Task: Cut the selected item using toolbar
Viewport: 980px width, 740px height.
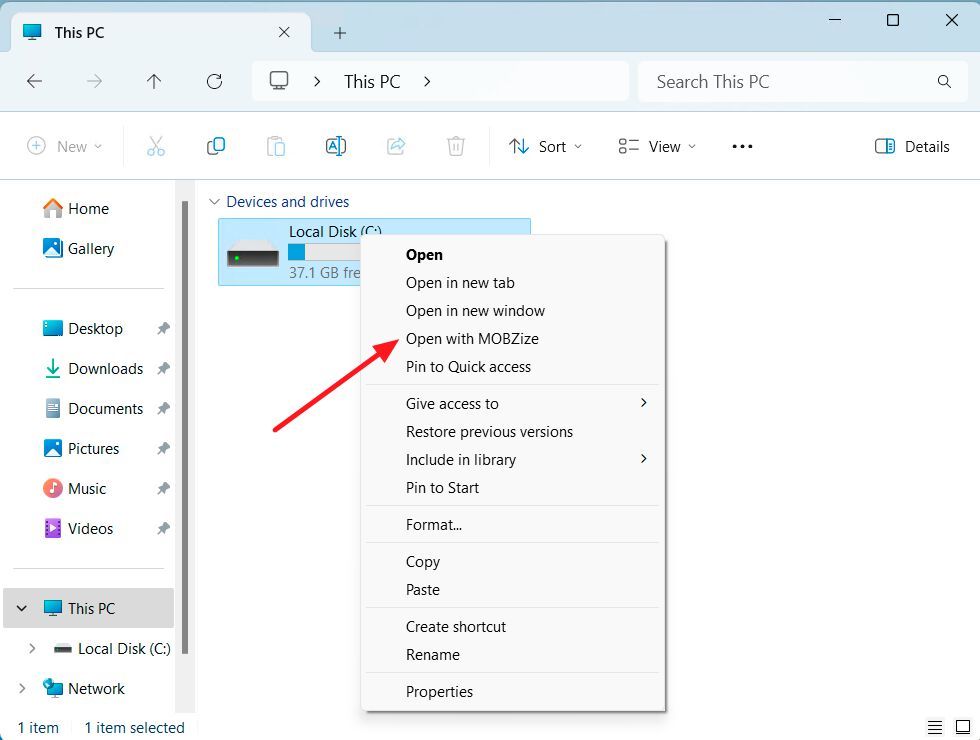Action: click(x=156, y=146)
